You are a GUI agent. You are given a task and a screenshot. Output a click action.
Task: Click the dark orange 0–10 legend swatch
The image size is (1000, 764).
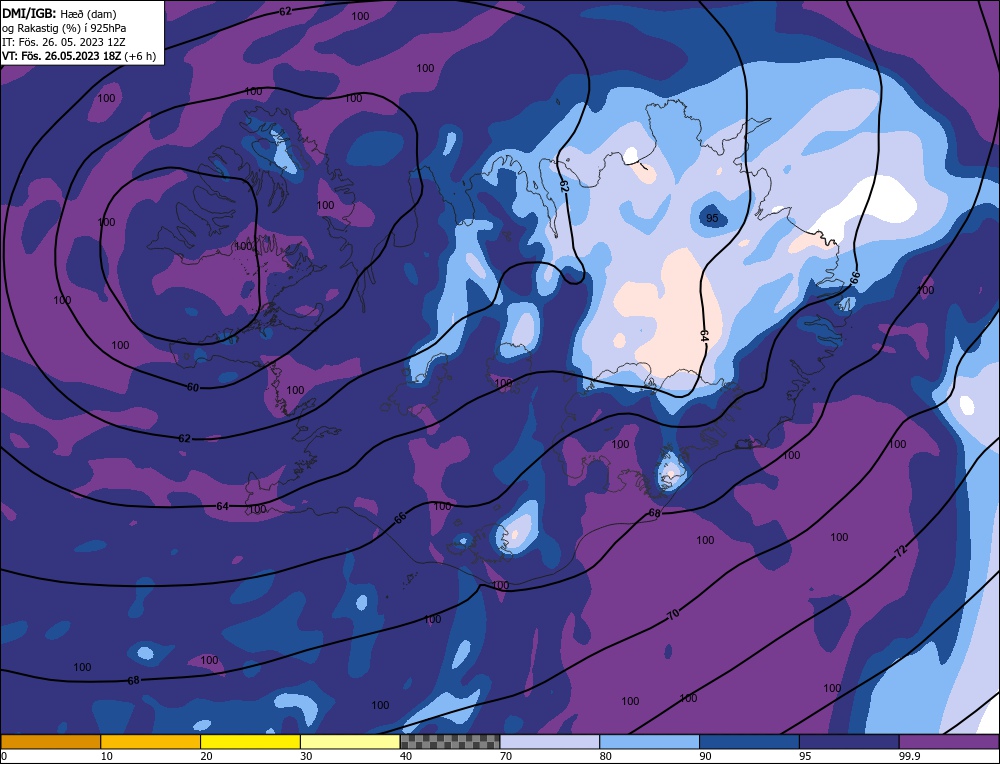tap(50, 741)
